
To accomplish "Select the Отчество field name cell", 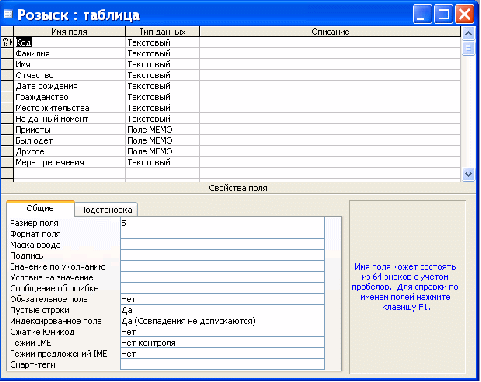I will pyautogui.click(x=69, y=75).
